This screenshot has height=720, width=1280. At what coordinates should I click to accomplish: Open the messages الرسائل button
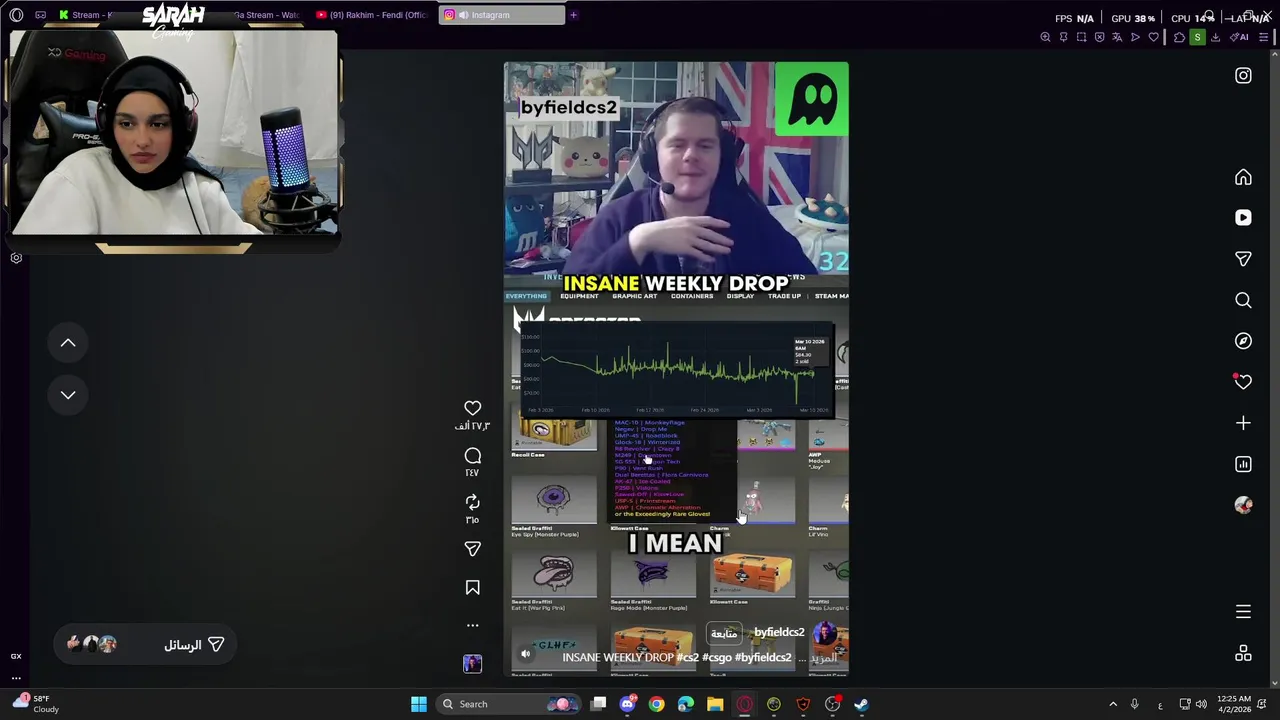coord(146,645)
